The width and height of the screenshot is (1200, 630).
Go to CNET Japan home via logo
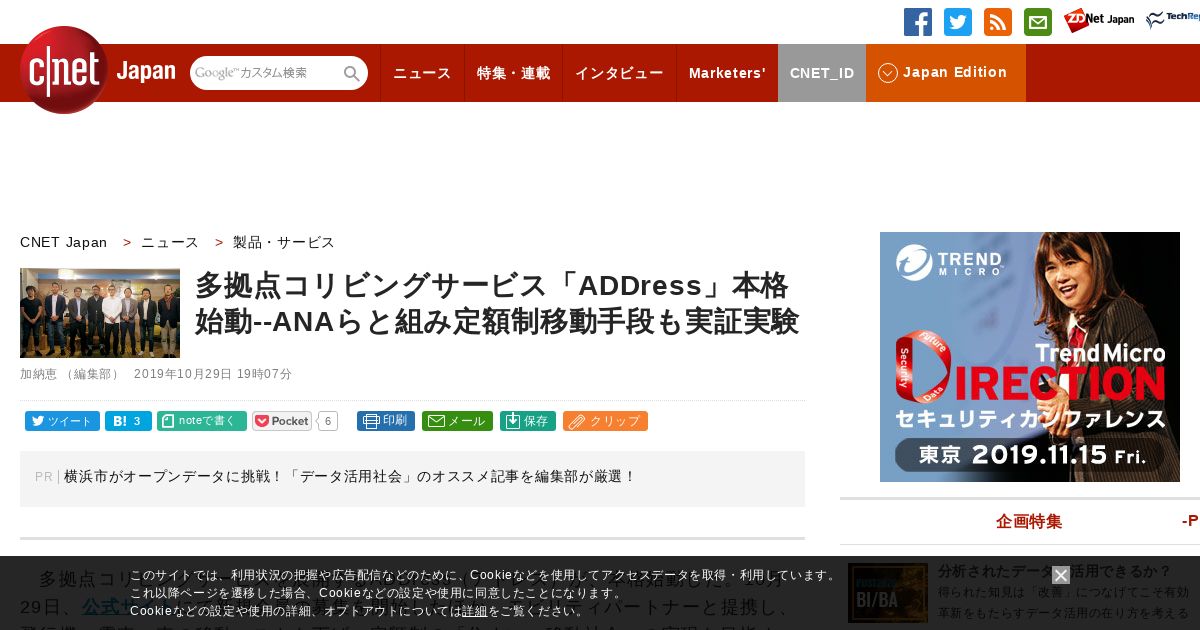click(97, 70)
